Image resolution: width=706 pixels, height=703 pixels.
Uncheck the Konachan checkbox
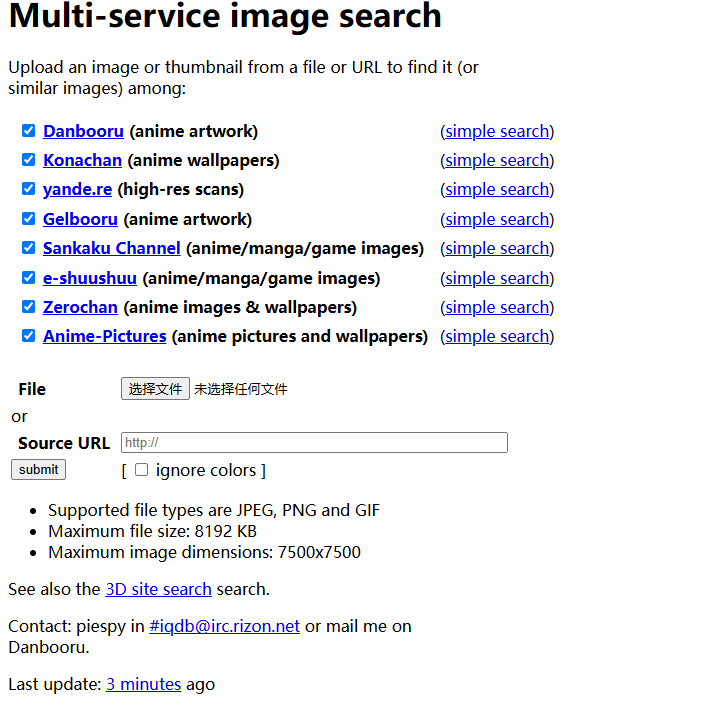28,159
